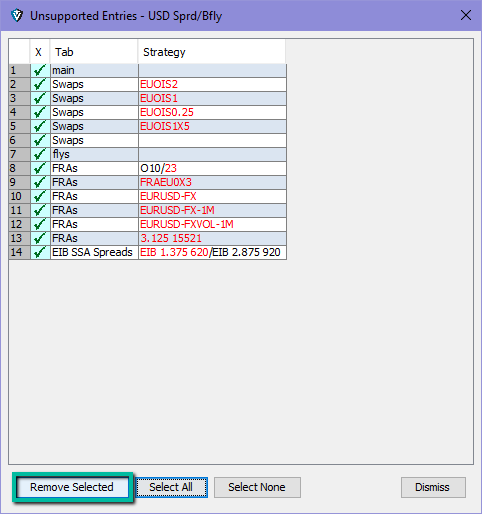
Task: Toggle checkmark for FRAEU0X3 row
Action: tap(40, 182)
